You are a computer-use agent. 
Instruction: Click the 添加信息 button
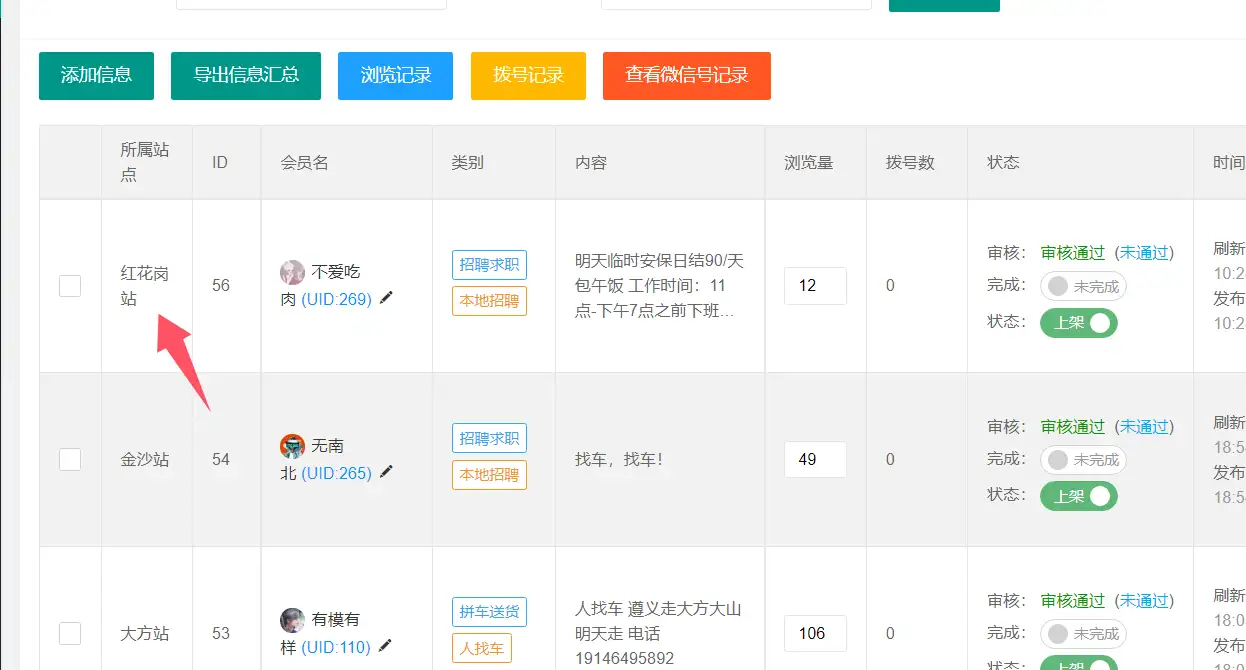click(x=96, y=76)
